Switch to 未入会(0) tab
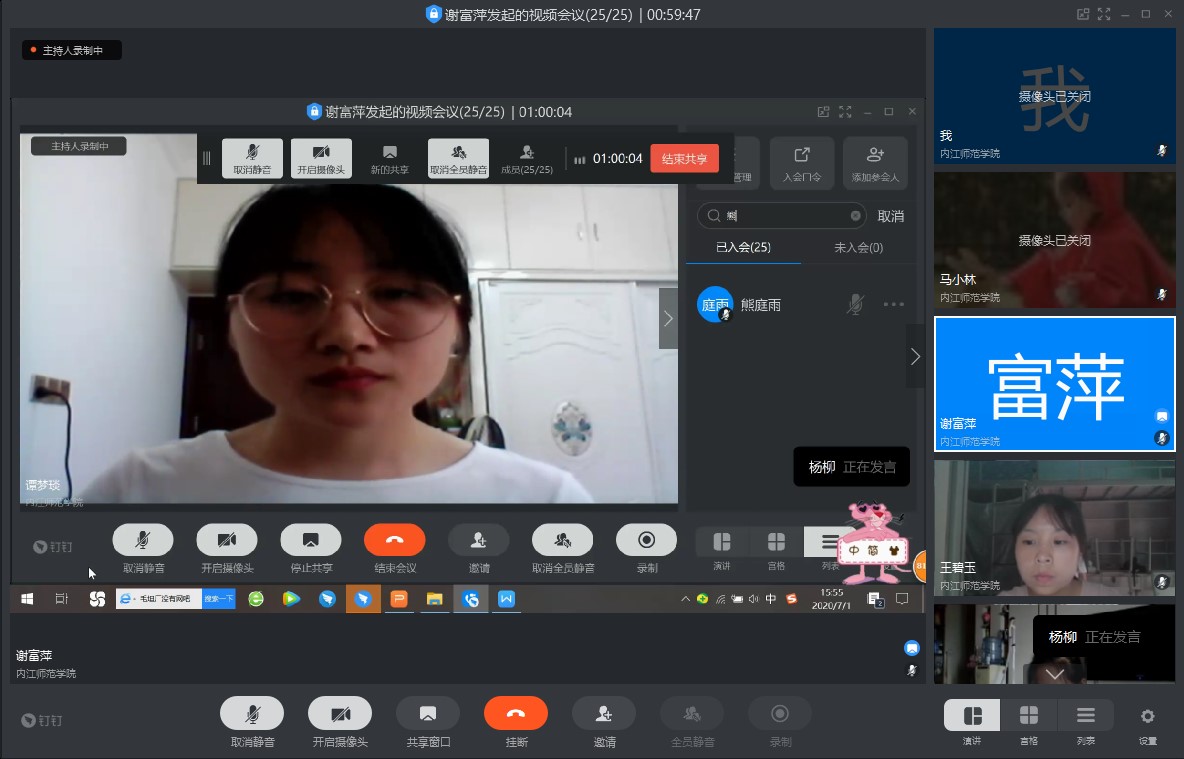Viewport: 1184px width, 759px height. [x=859, y=248]
